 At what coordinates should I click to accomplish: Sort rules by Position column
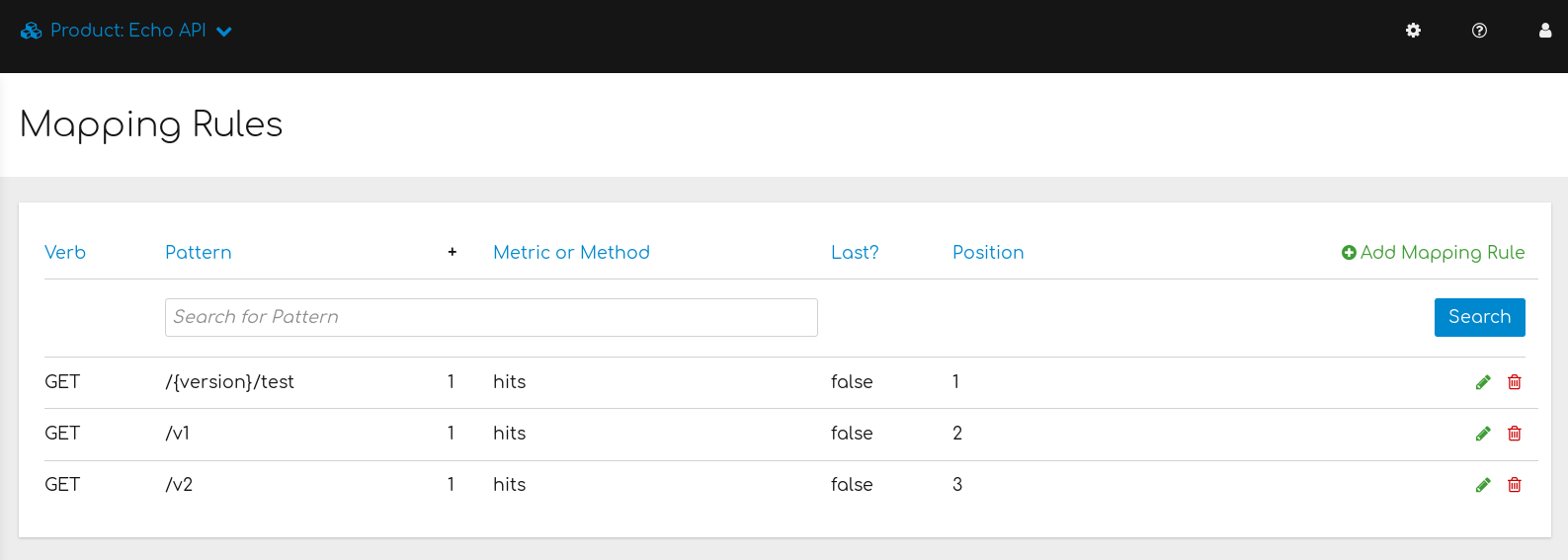(x=988, y=253)
